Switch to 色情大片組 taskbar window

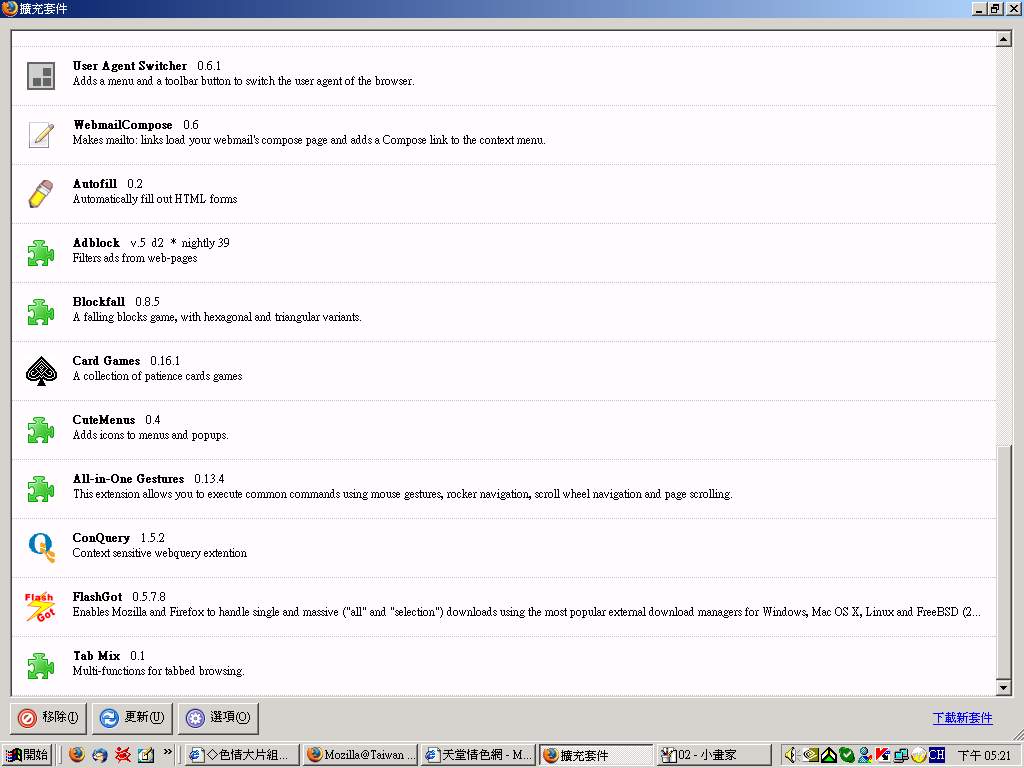243,755
